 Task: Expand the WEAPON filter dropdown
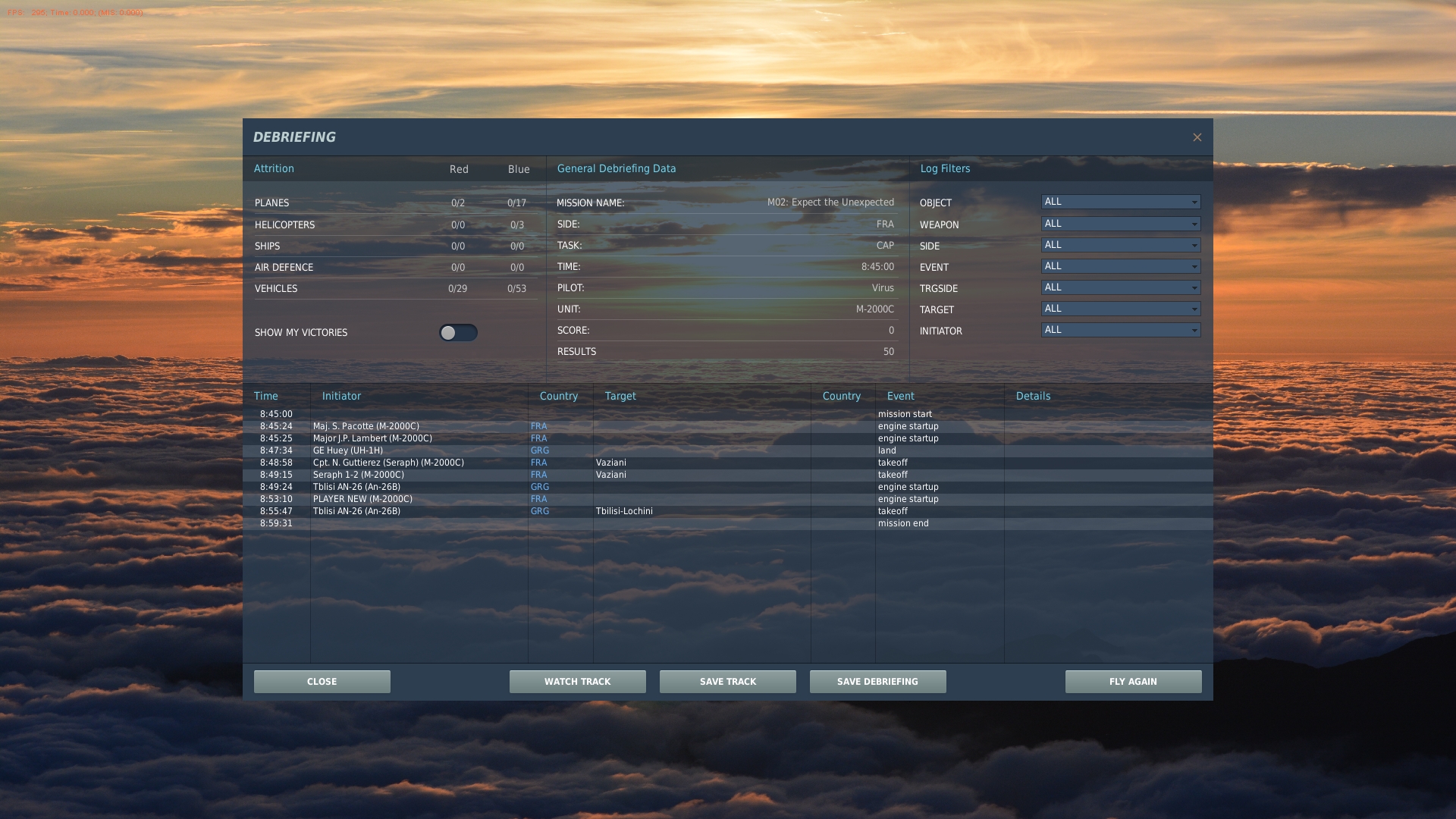coord(1121,224)
